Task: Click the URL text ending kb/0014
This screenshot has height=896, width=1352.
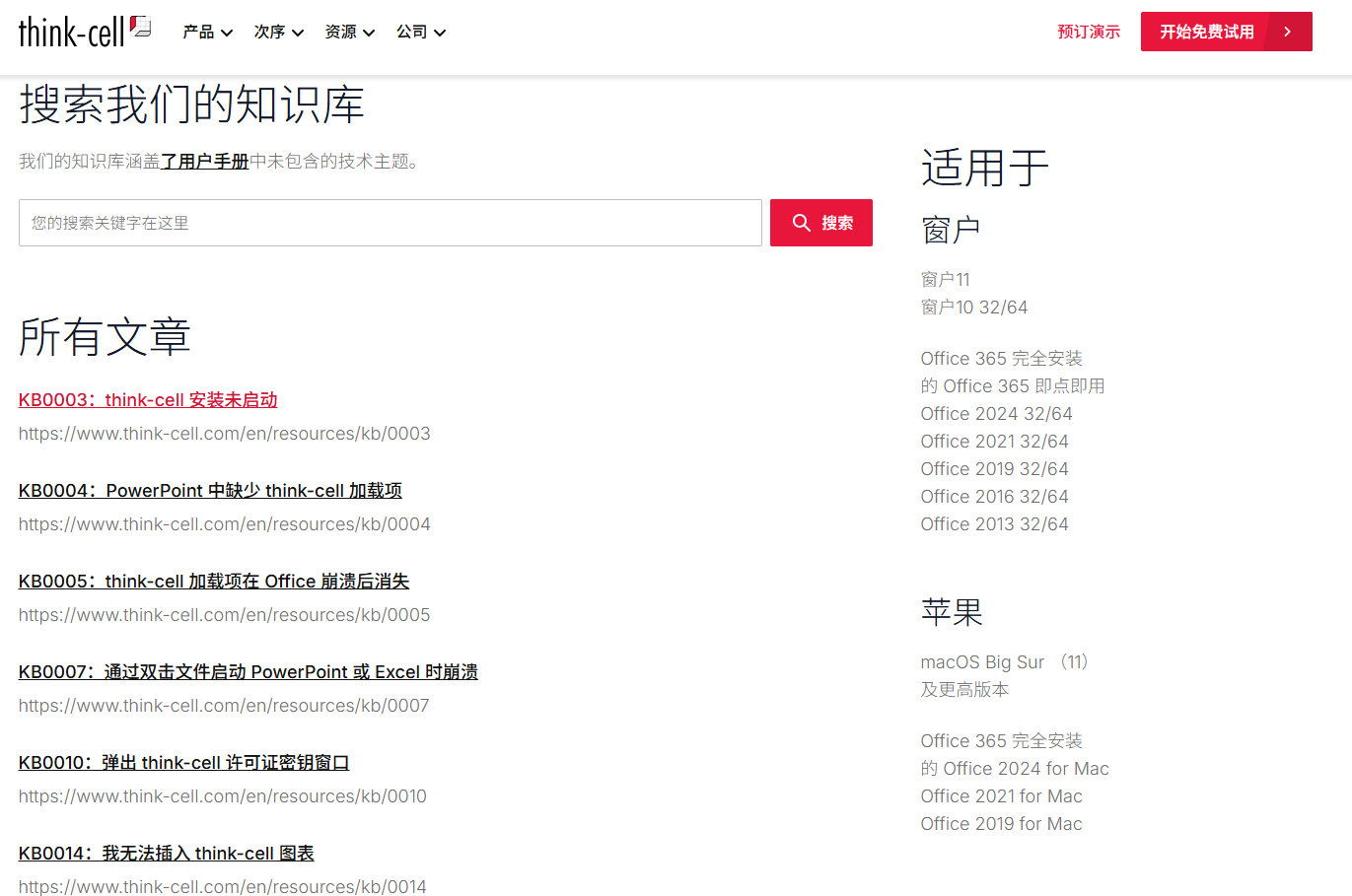Action: (x=223, y=886)
